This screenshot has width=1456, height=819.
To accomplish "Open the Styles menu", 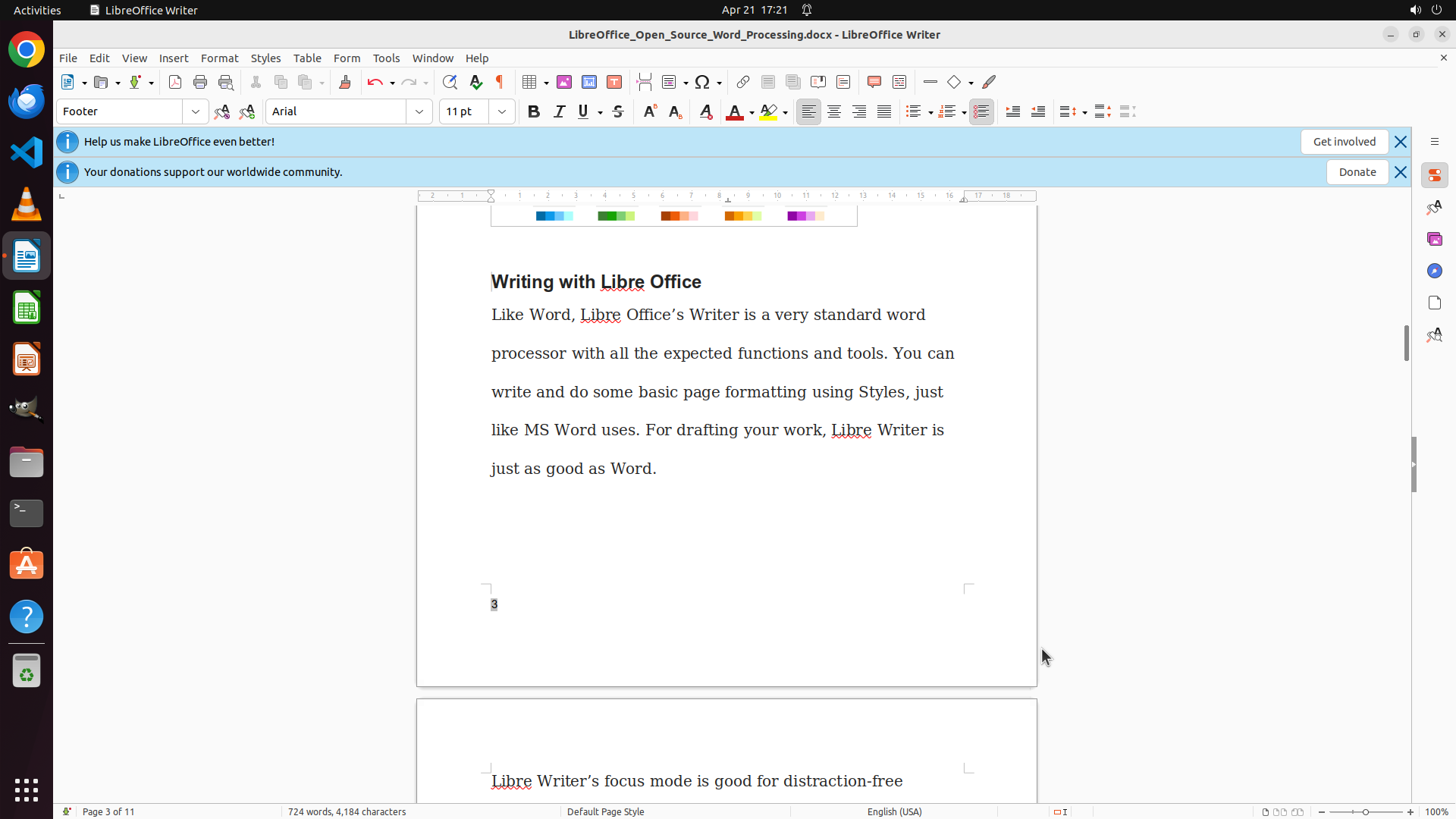I will (265, 58).
